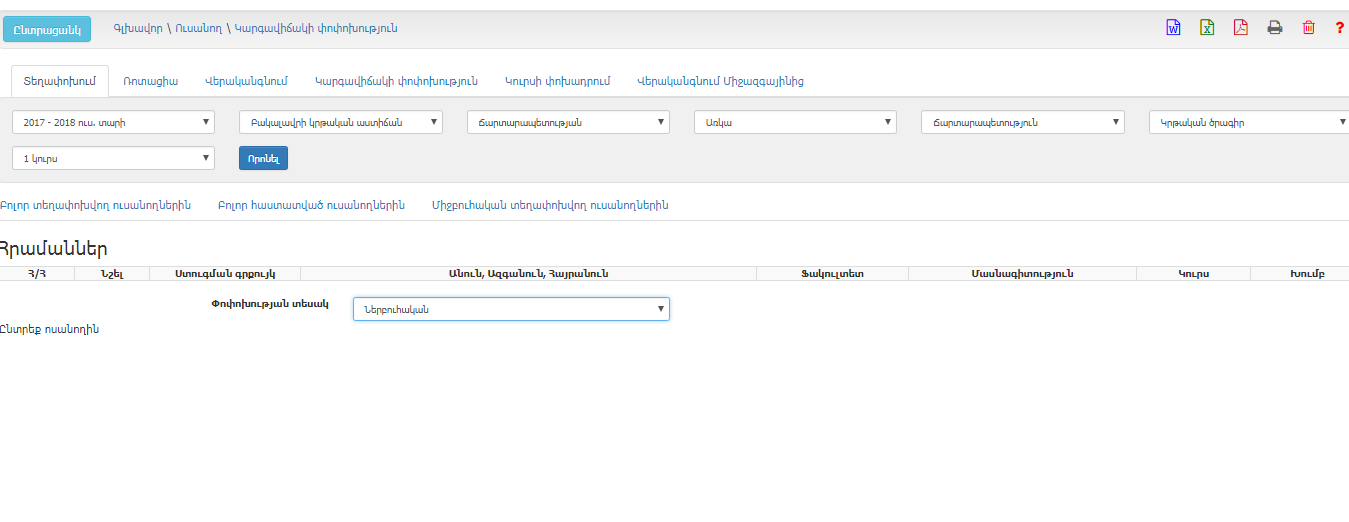Click the printer icon
This screenshot has width=1349, height=522.
tap(1275, 28)
